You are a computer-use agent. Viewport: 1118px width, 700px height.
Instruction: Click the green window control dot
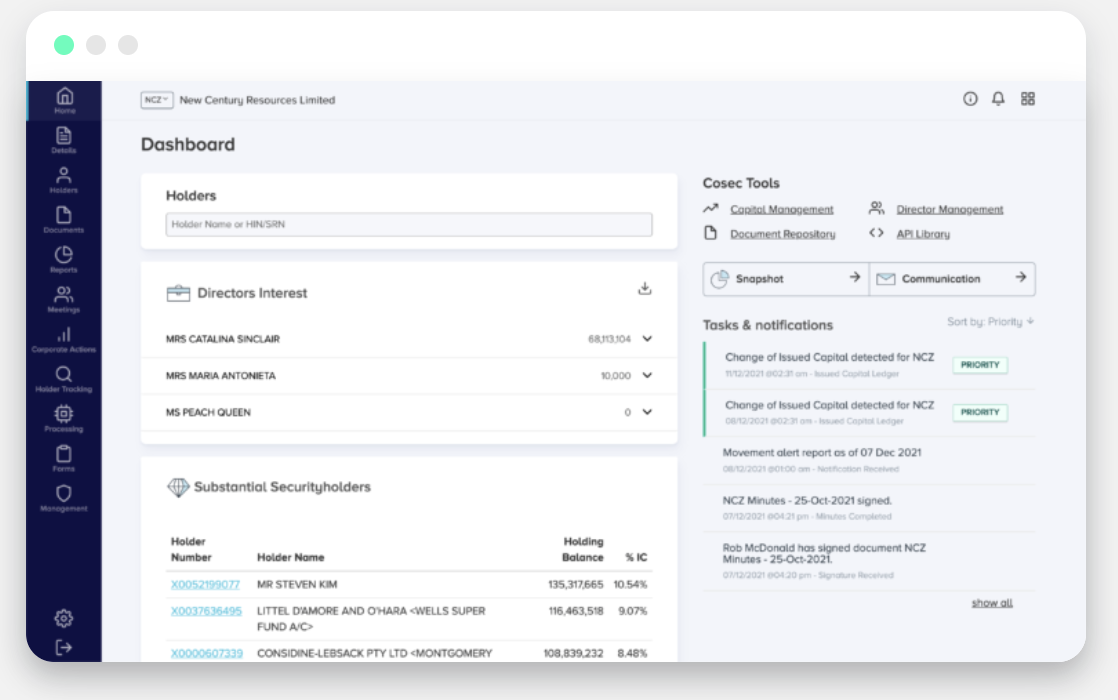(64, 45)
